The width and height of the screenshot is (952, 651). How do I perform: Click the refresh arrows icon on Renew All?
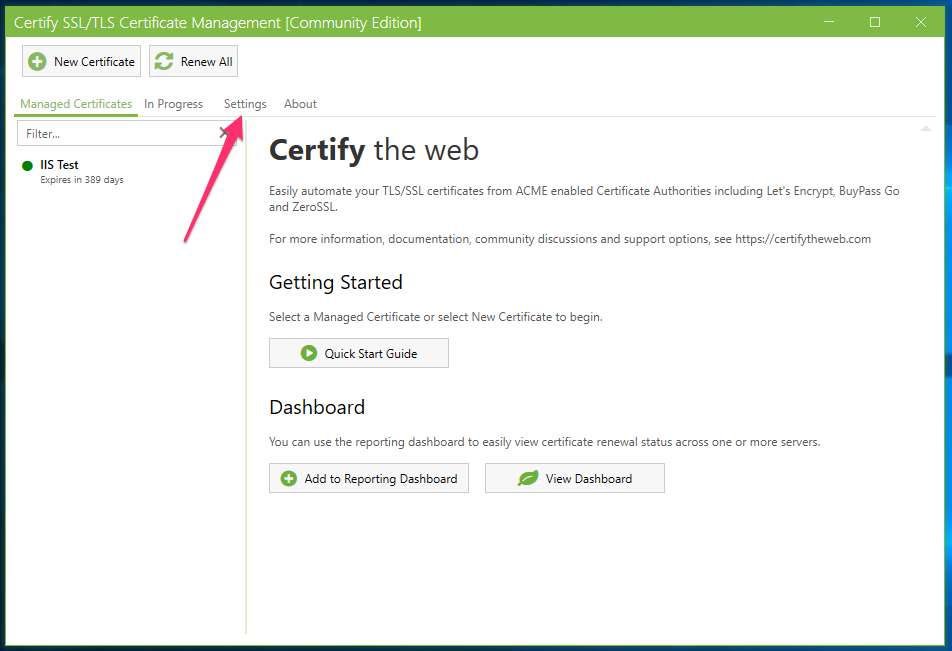164,61
